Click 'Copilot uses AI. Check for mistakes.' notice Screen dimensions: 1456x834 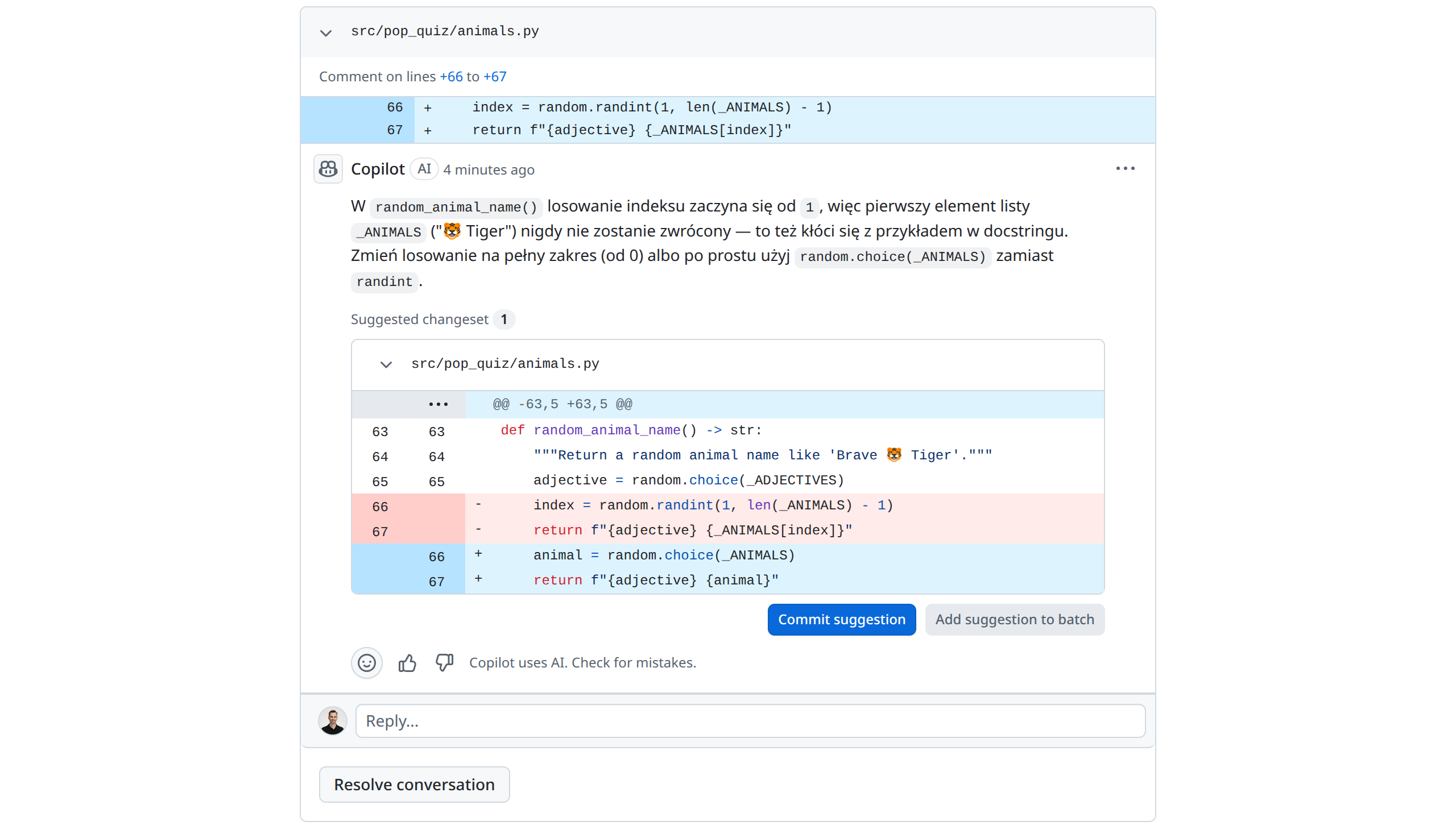pos(582,663)
